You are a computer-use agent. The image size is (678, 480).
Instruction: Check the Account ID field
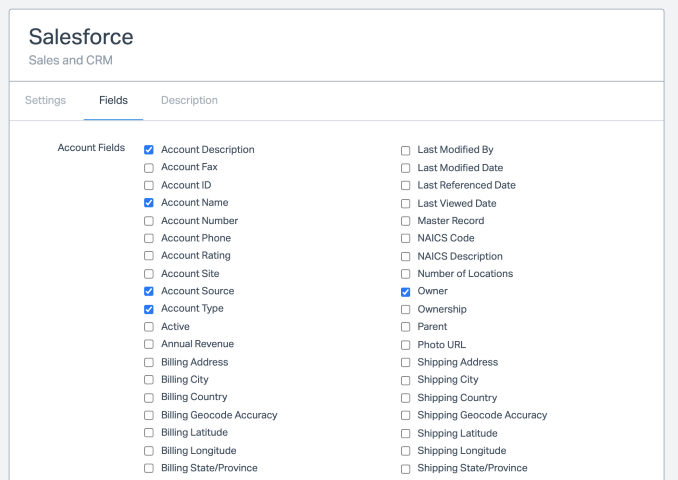pos(149,186)
